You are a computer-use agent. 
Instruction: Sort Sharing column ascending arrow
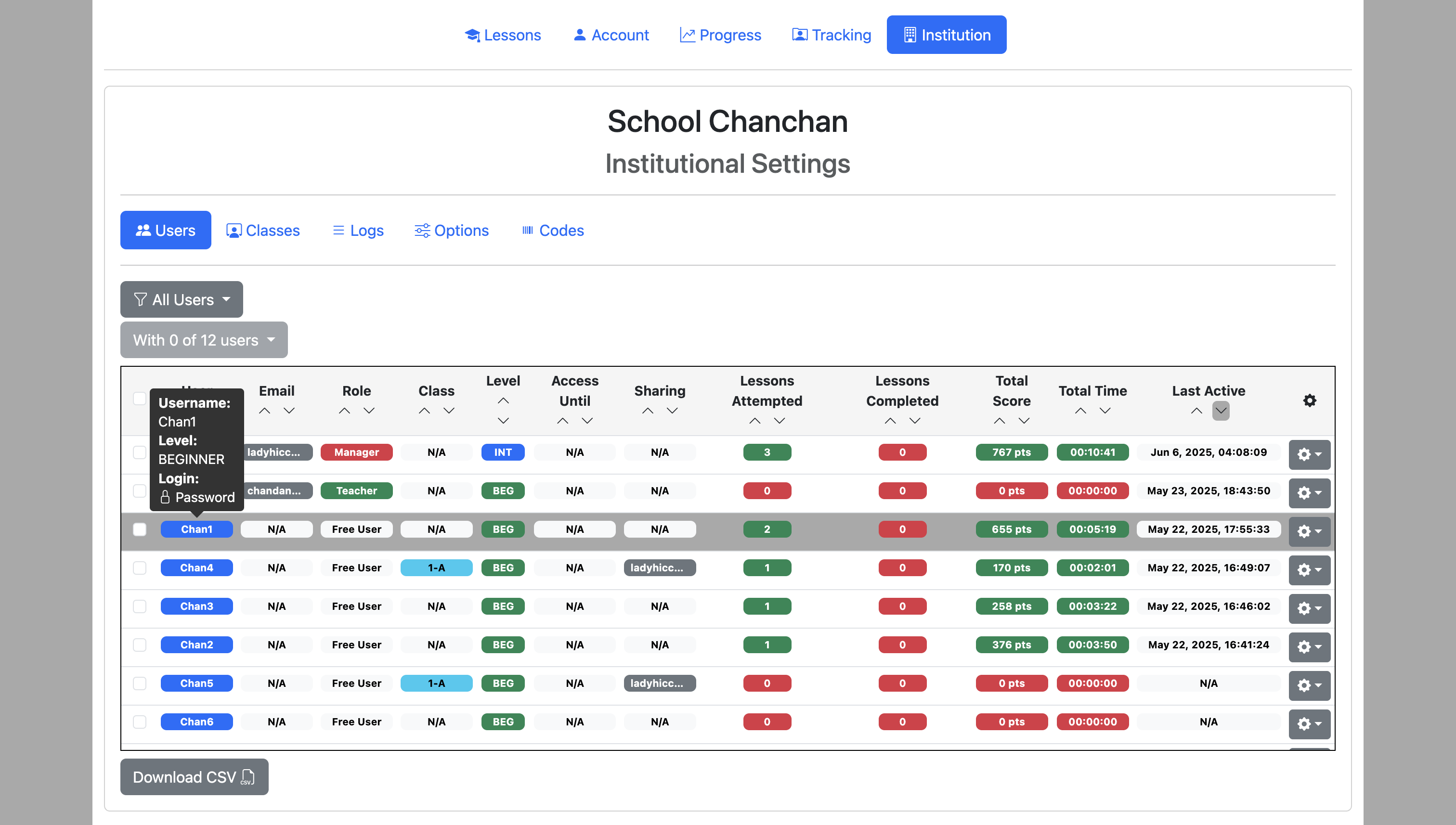click(648, 411)
